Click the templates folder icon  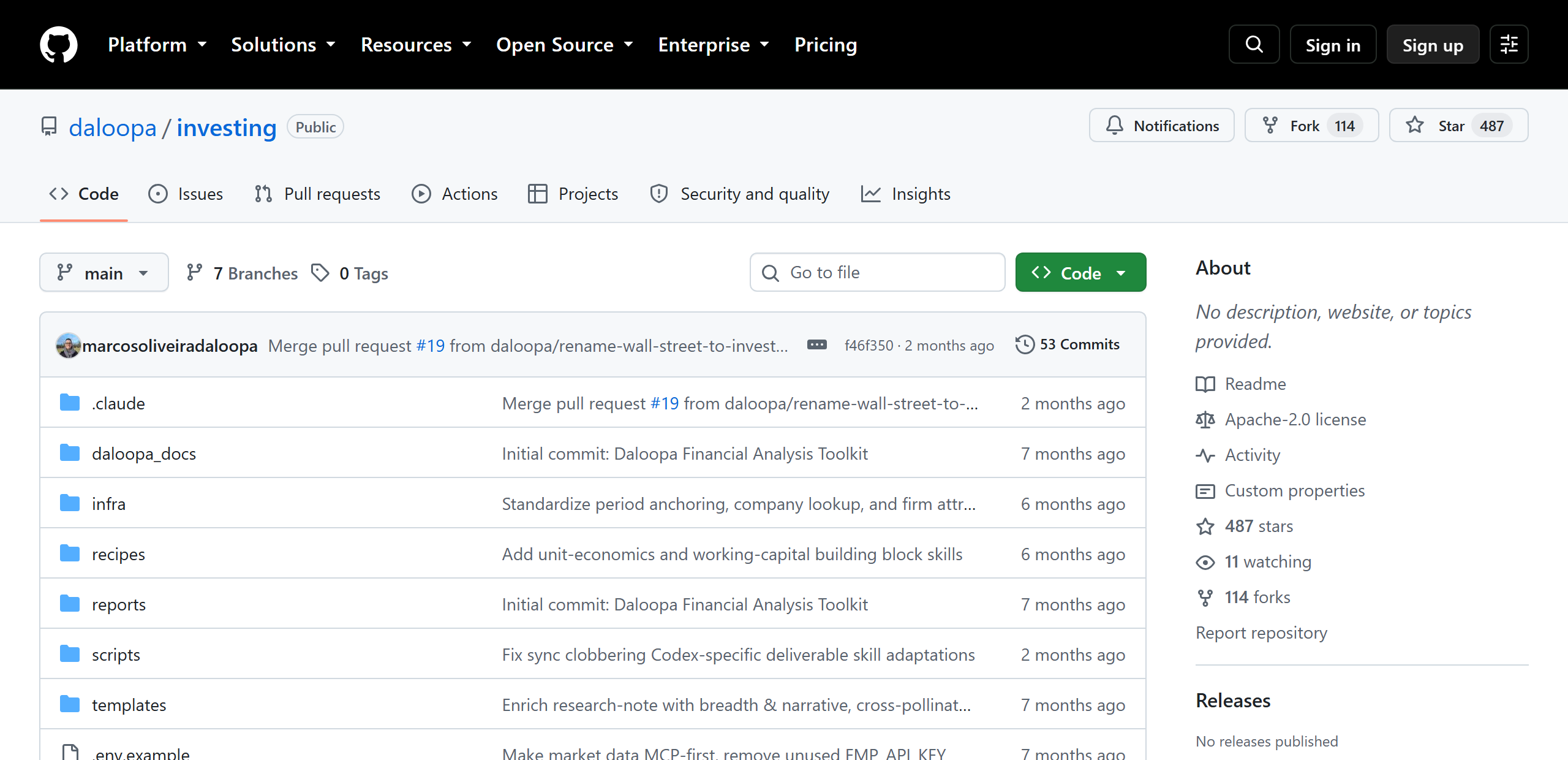click(70, 704)
